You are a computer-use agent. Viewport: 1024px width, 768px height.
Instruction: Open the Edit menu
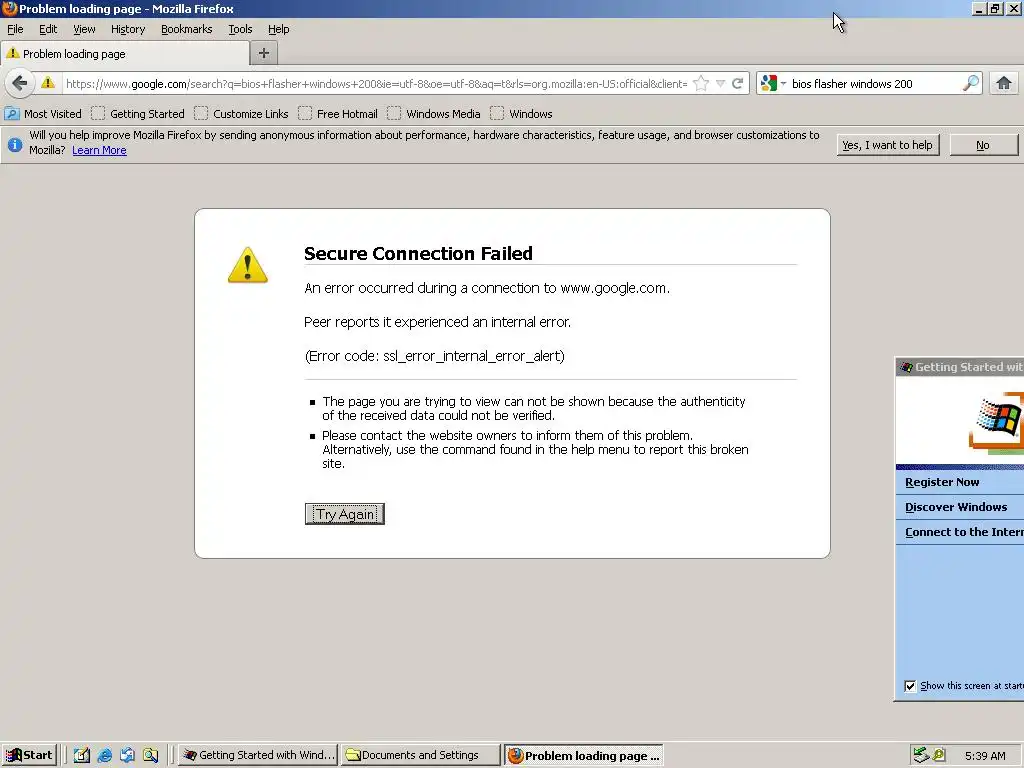click(48, 29)
